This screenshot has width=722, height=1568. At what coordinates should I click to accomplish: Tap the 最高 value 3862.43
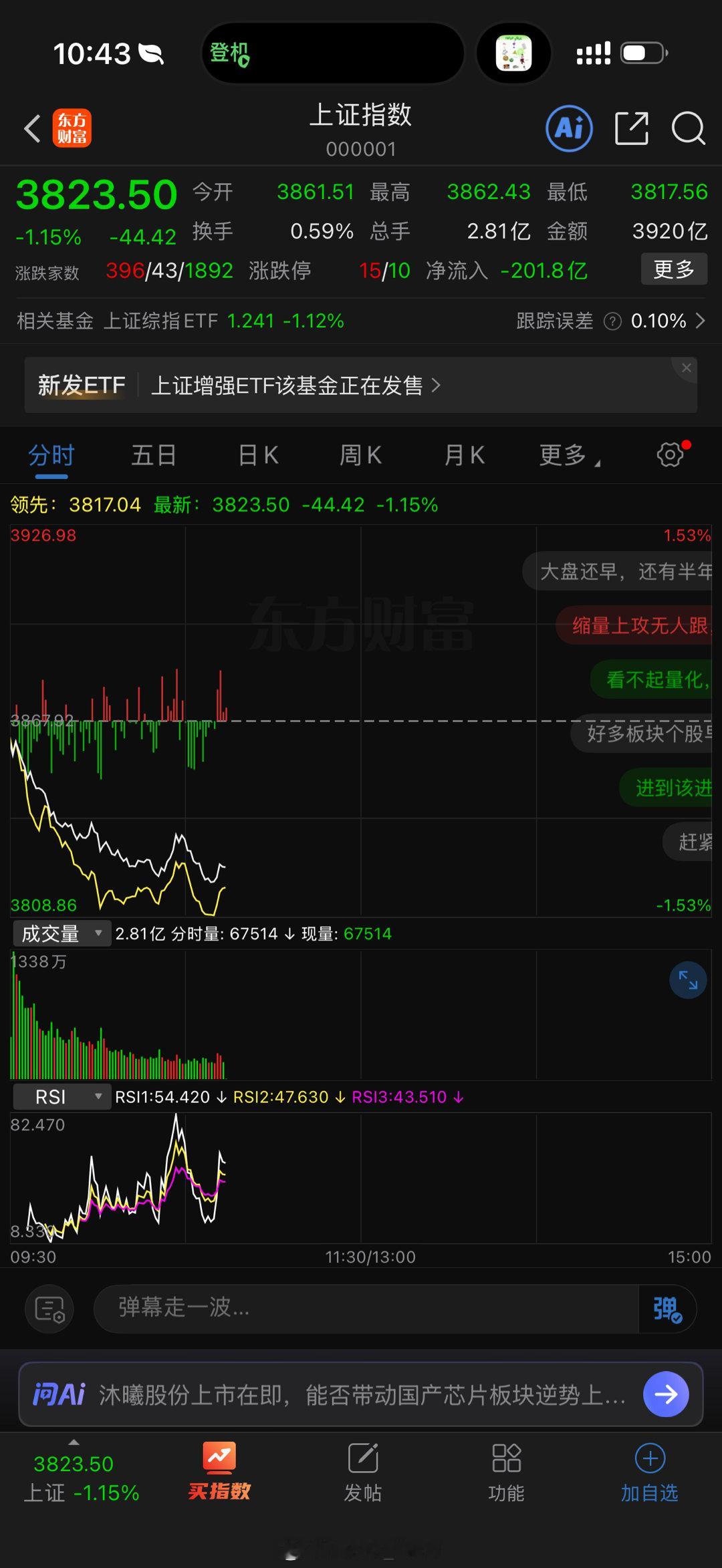click(489, 192)
